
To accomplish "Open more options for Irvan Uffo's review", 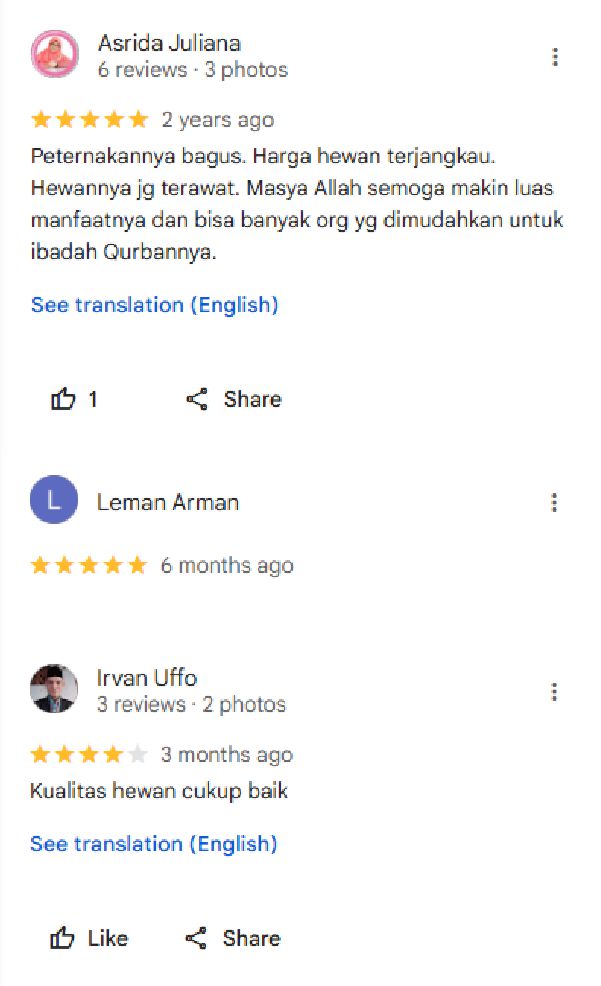I will point(554,691).
